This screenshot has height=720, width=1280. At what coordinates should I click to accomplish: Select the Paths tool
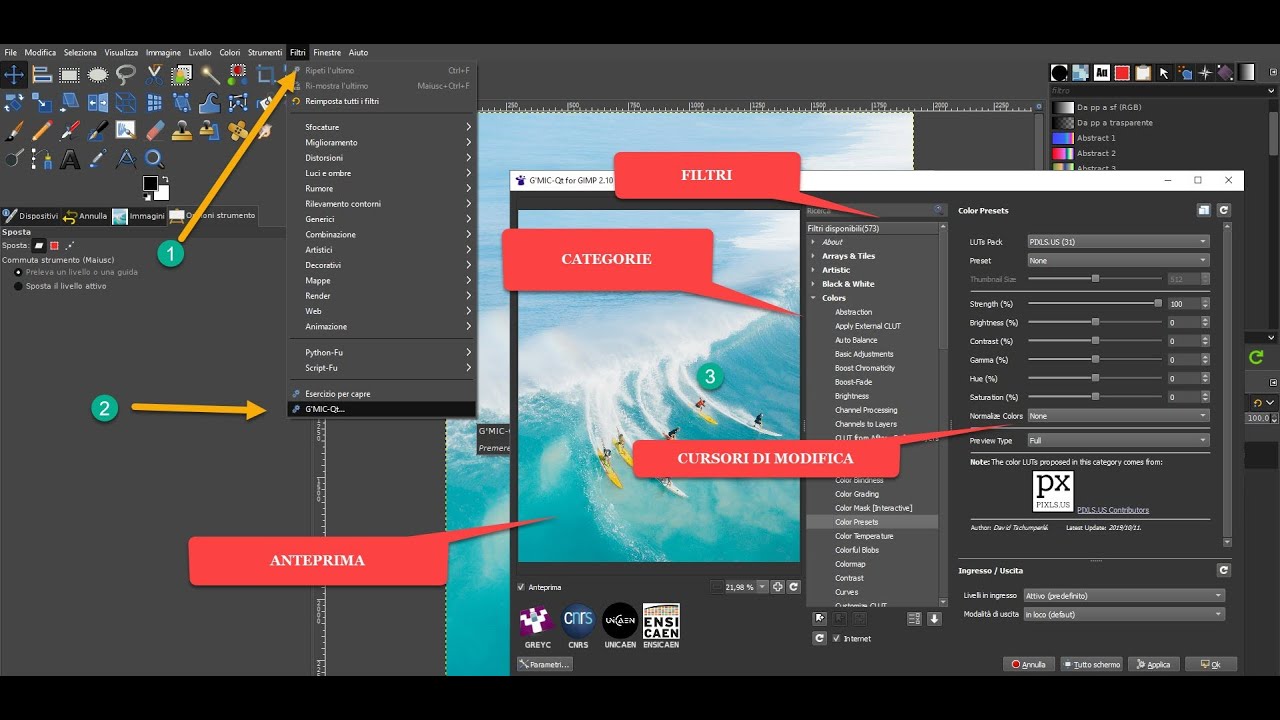[42, 158]
